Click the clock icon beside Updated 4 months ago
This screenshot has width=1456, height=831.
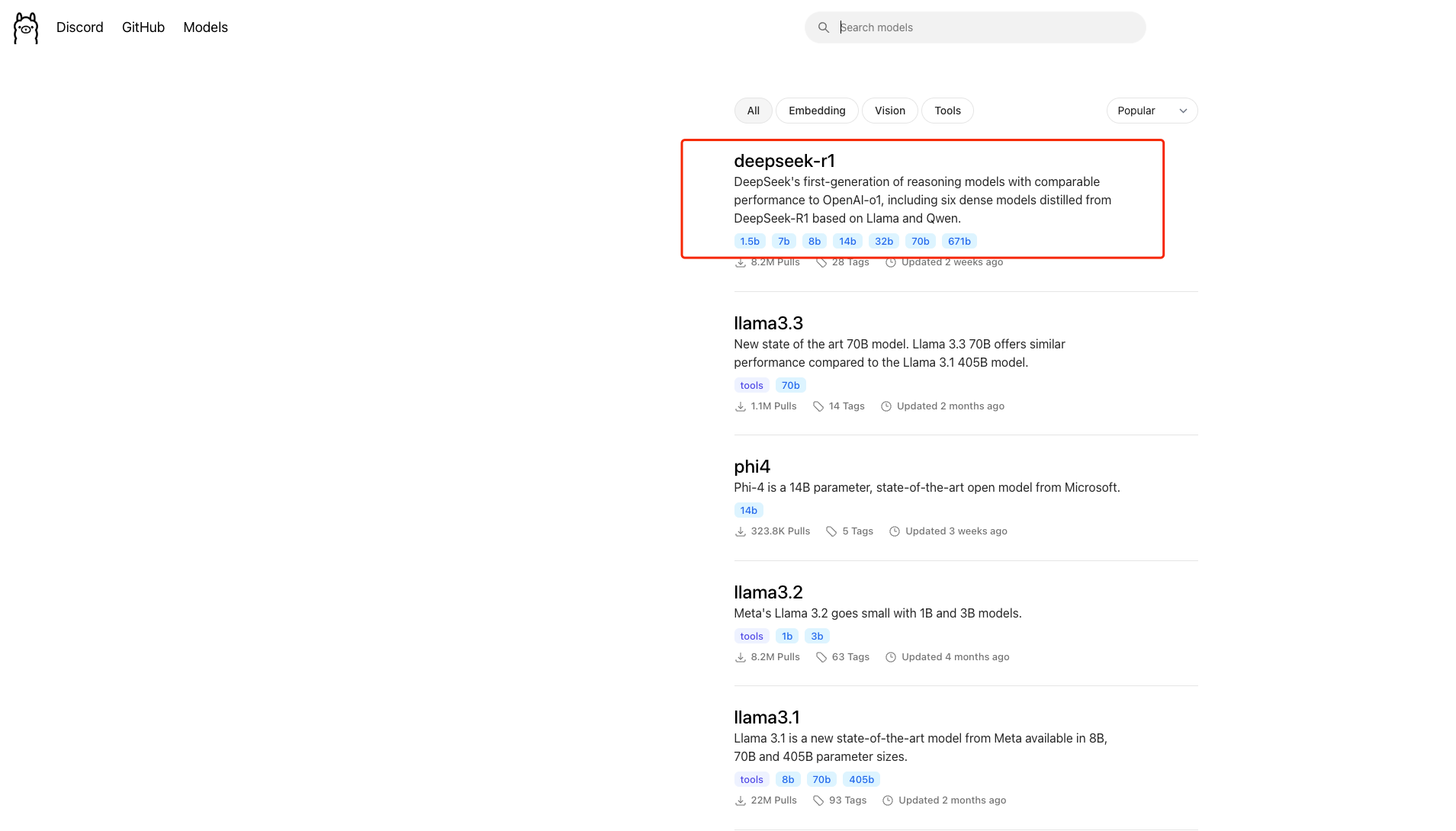tap(891, 657)
